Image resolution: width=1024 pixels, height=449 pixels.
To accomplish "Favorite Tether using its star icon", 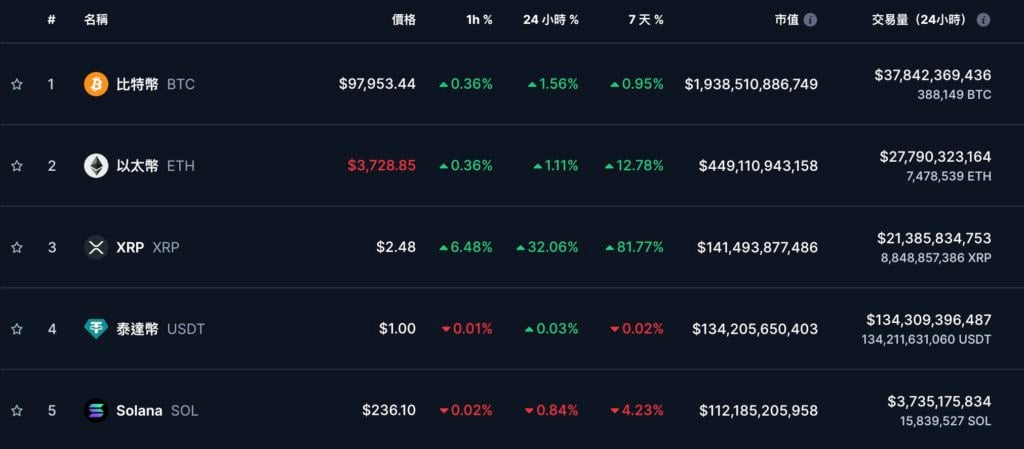I will click(x=16, y=329).
